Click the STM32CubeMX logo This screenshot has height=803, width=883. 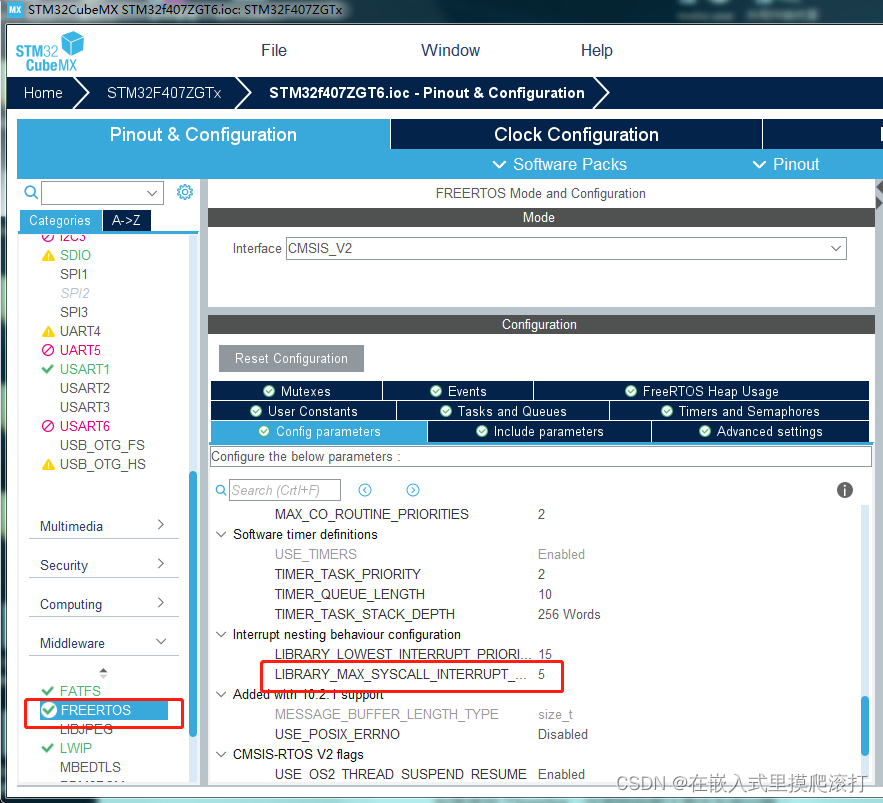point(48,50)
